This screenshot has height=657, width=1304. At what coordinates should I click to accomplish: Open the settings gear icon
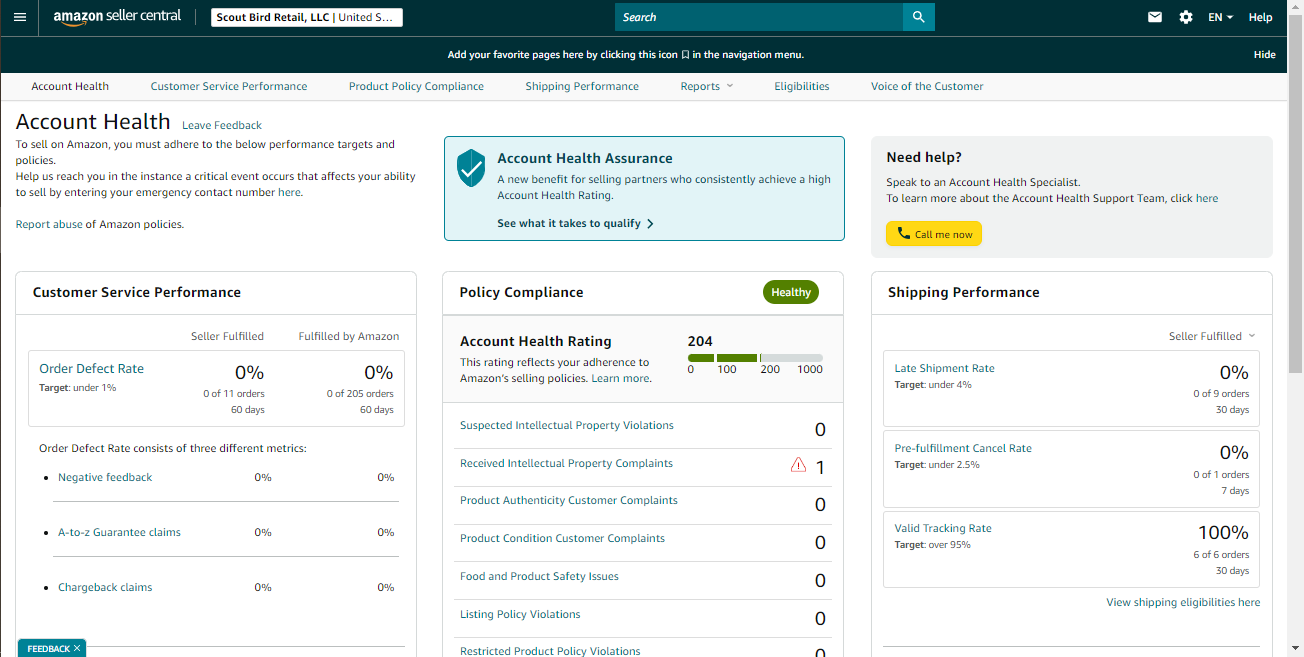point(1186,17)
